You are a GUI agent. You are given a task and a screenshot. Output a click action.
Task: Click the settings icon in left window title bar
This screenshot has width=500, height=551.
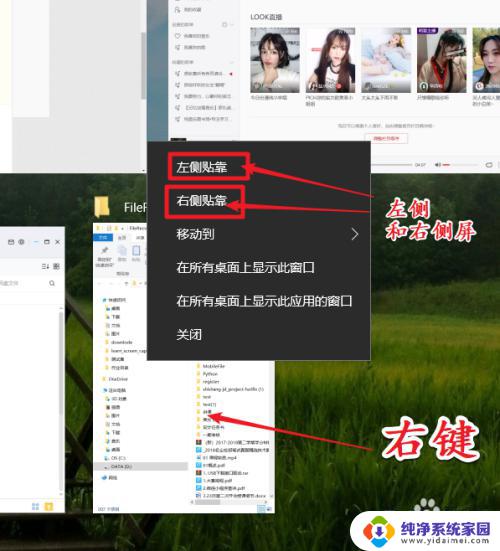pyautogui.click(x=21, y=242)
